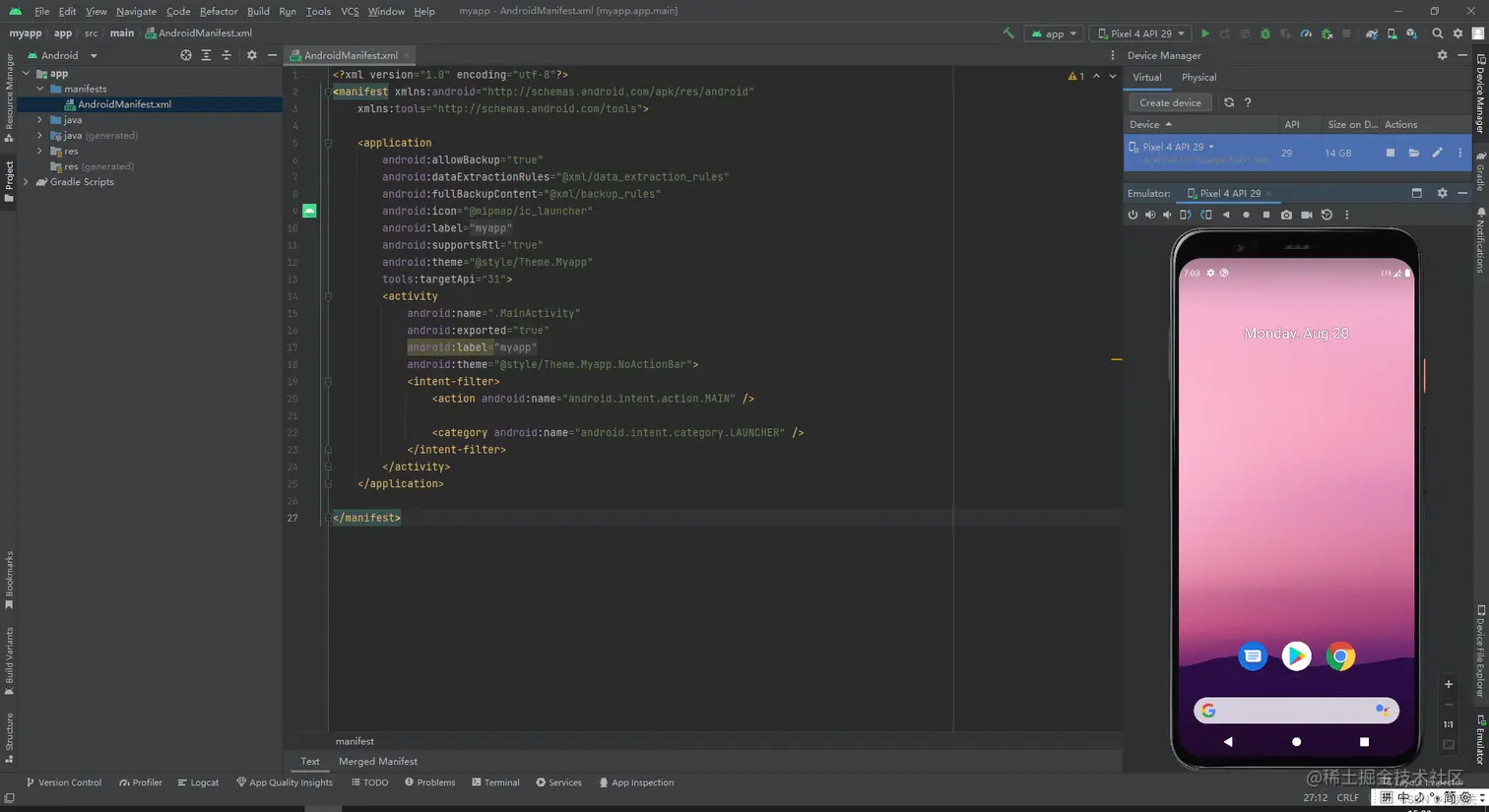Collapse the manifests folder
The height and width of the screenshot is (812, 1489).
(40, 89)
